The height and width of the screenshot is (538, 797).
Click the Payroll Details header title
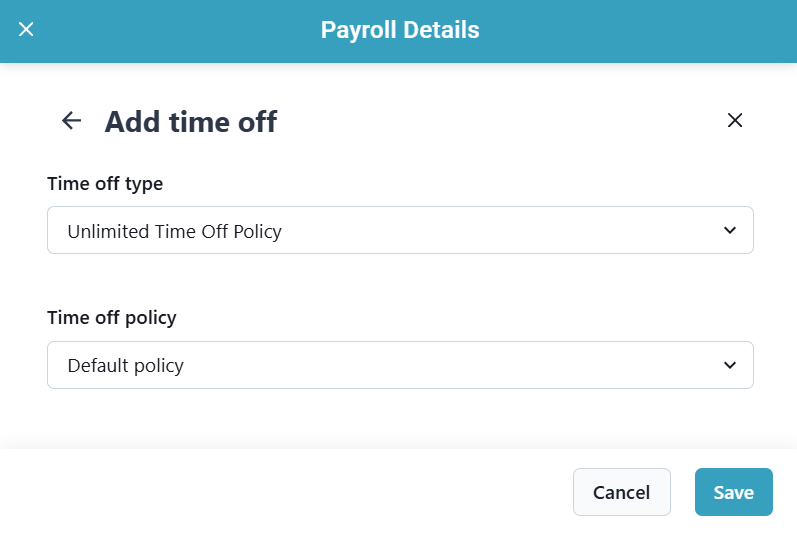point(400,30)
